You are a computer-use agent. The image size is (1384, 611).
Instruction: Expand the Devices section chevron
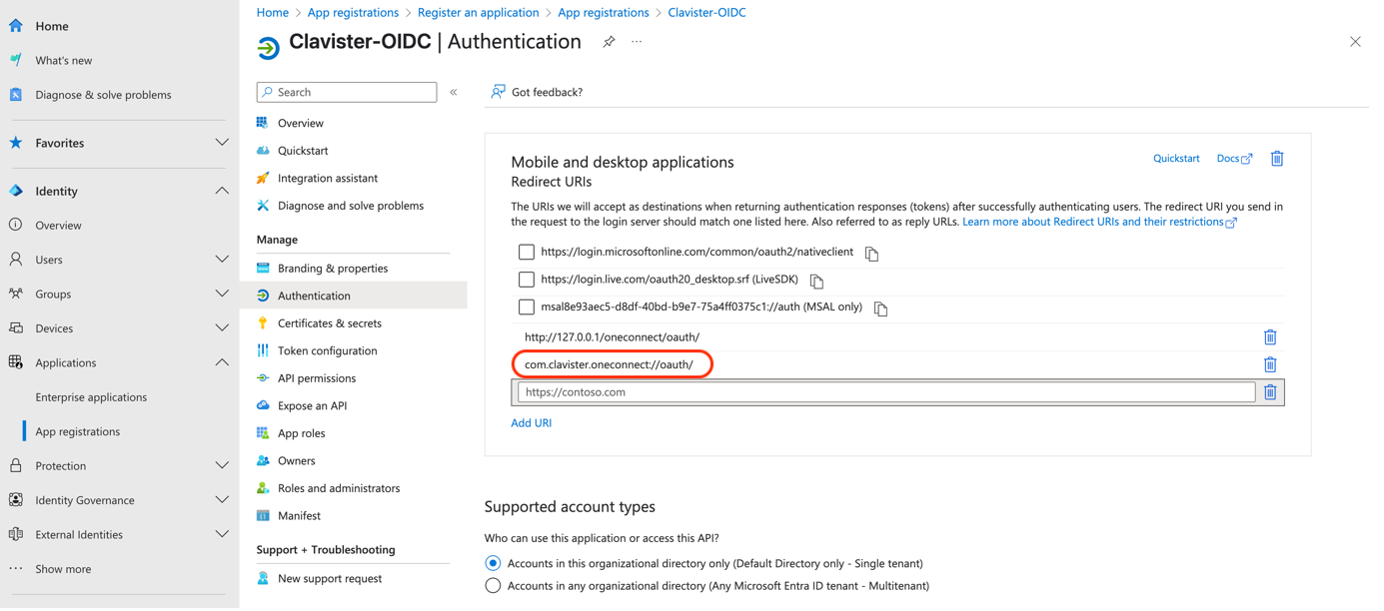[222, 328]
